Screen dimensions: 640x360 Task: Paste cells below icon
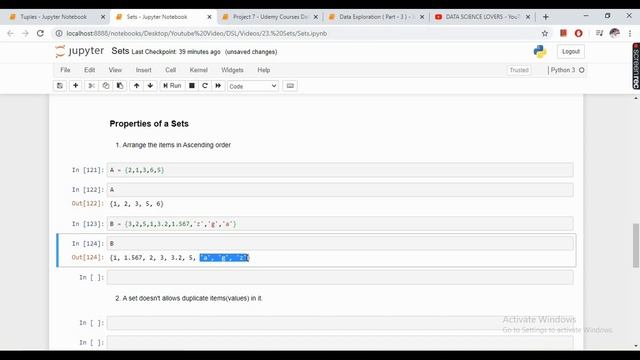pos(120,86)
